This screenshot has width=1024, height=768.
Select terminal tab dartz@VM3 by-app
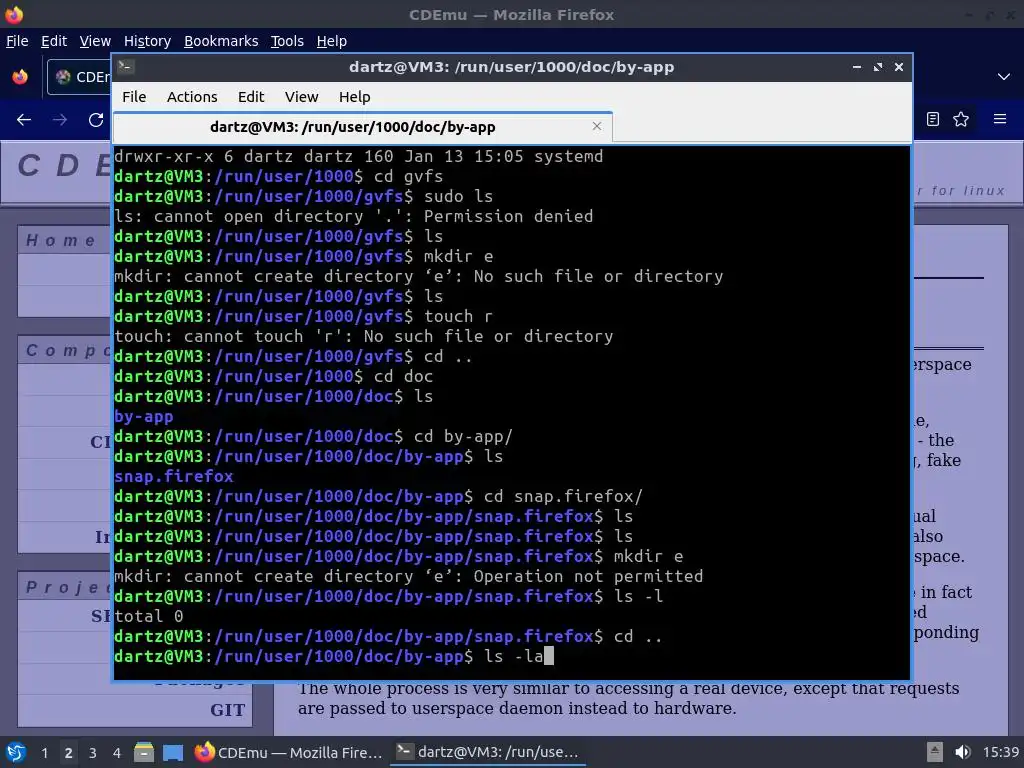click(353, 127)
